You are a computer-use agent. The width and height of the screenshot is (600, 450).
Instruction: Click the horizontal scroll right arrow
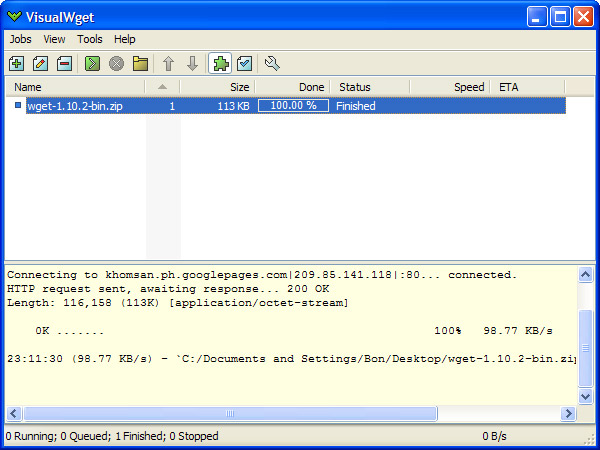pyautogui.click(x=568, y=413)
